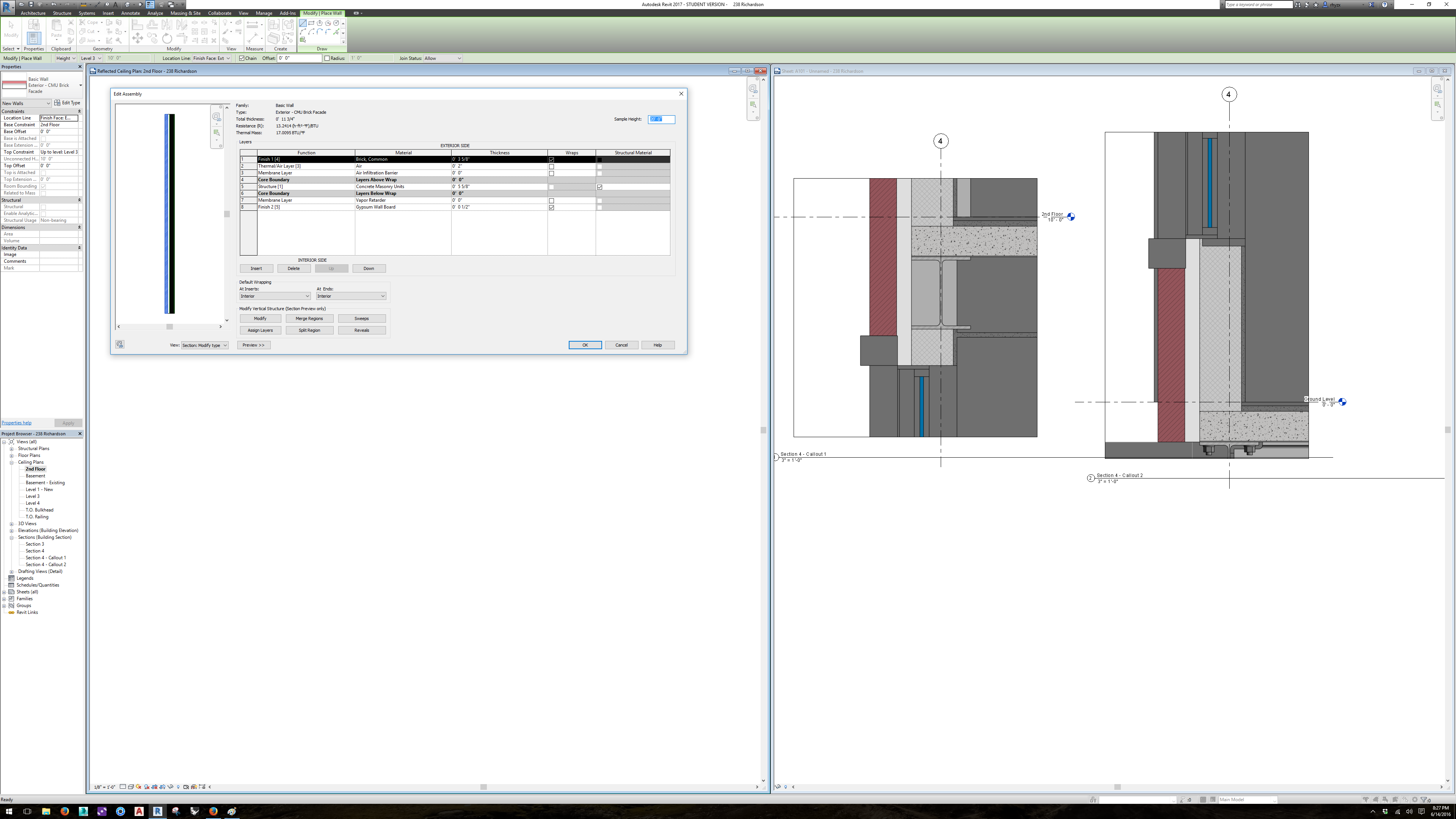Image resolution: width=1456 pixels, height=819 pixels.
Task: Expand Floor Plans in Project Browser
Action: 11,455
